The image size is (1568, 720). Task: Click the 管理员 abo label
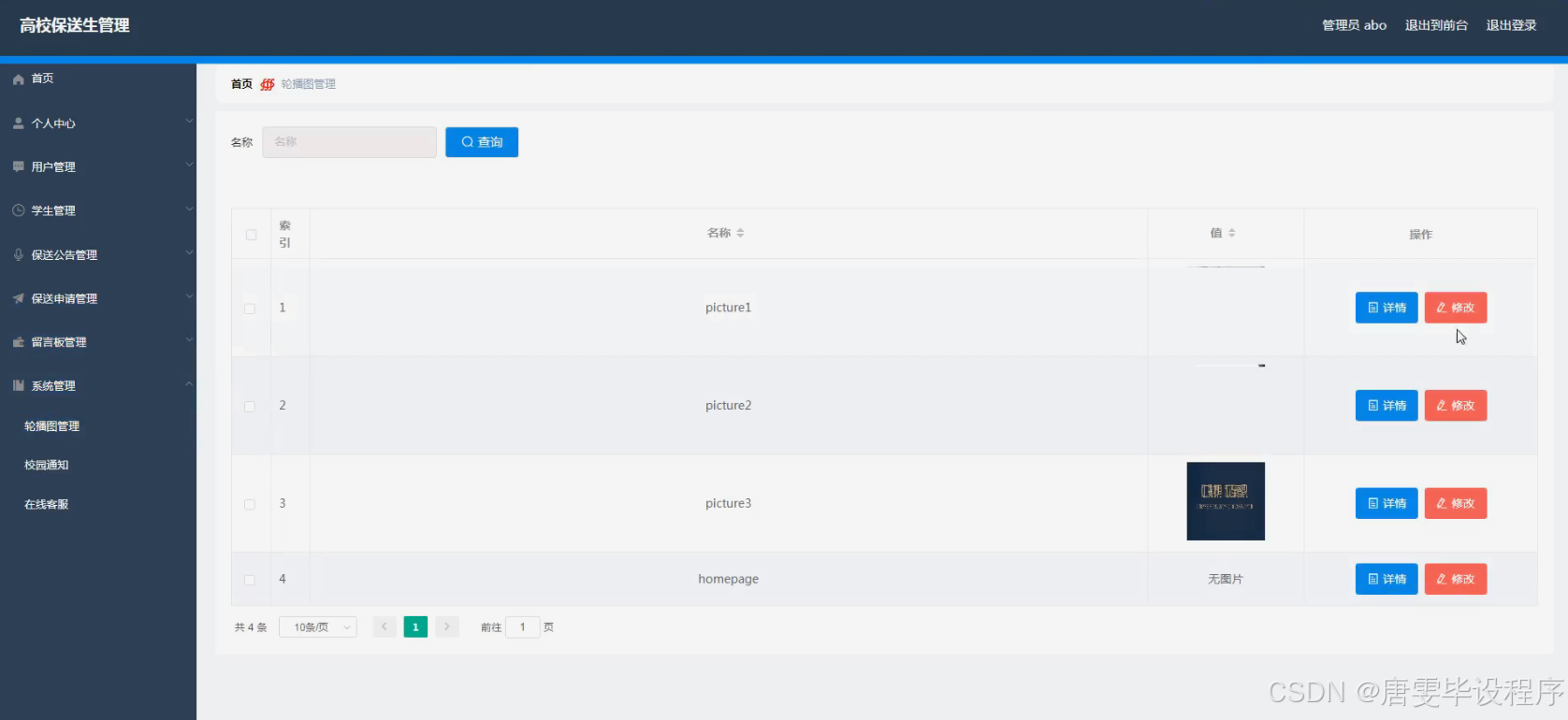1354,25
